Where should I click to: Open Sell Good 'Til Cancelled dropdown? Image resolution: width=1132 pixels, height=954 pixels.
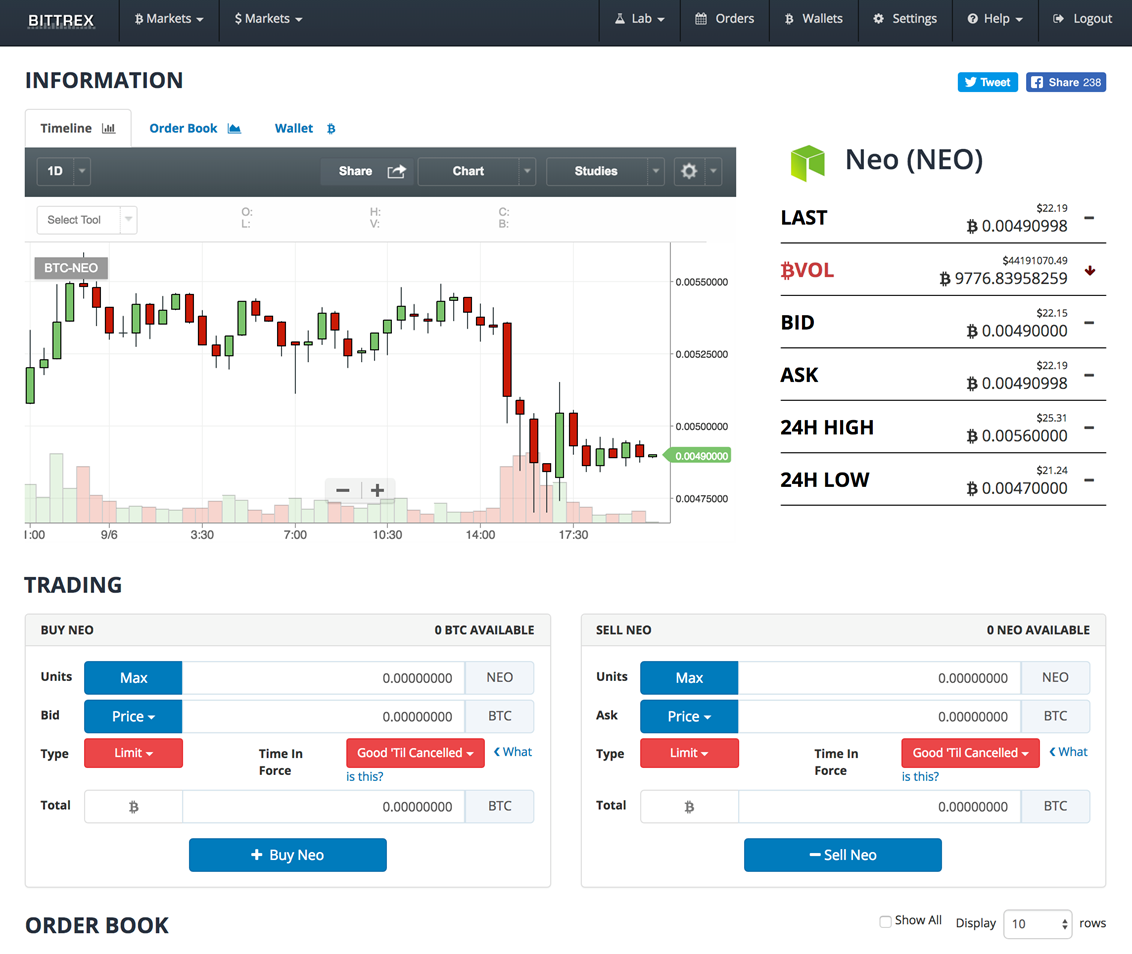970,753
